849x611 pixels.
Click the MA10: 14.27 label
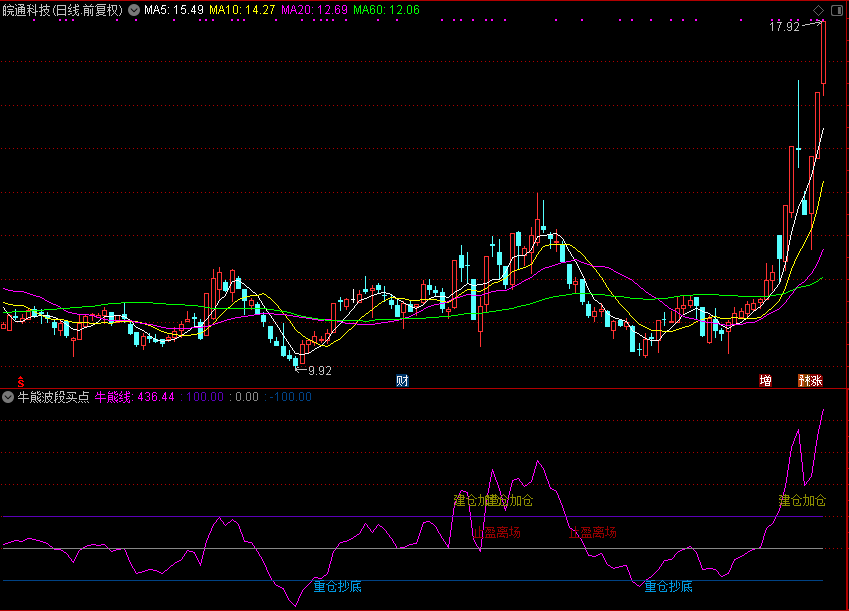click(x=242, y=10)
